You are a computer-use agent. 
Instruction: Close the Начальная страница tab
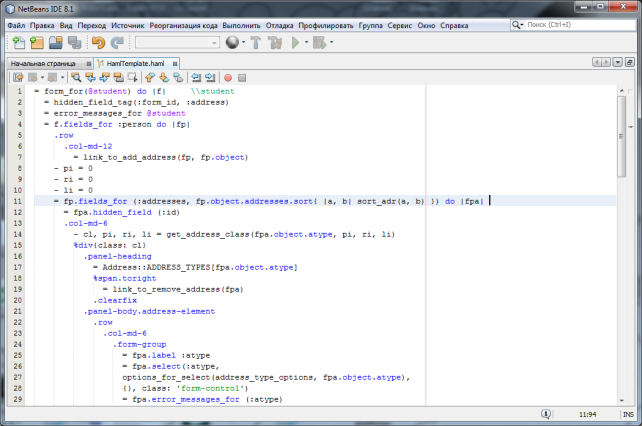(x=88, y=64)
